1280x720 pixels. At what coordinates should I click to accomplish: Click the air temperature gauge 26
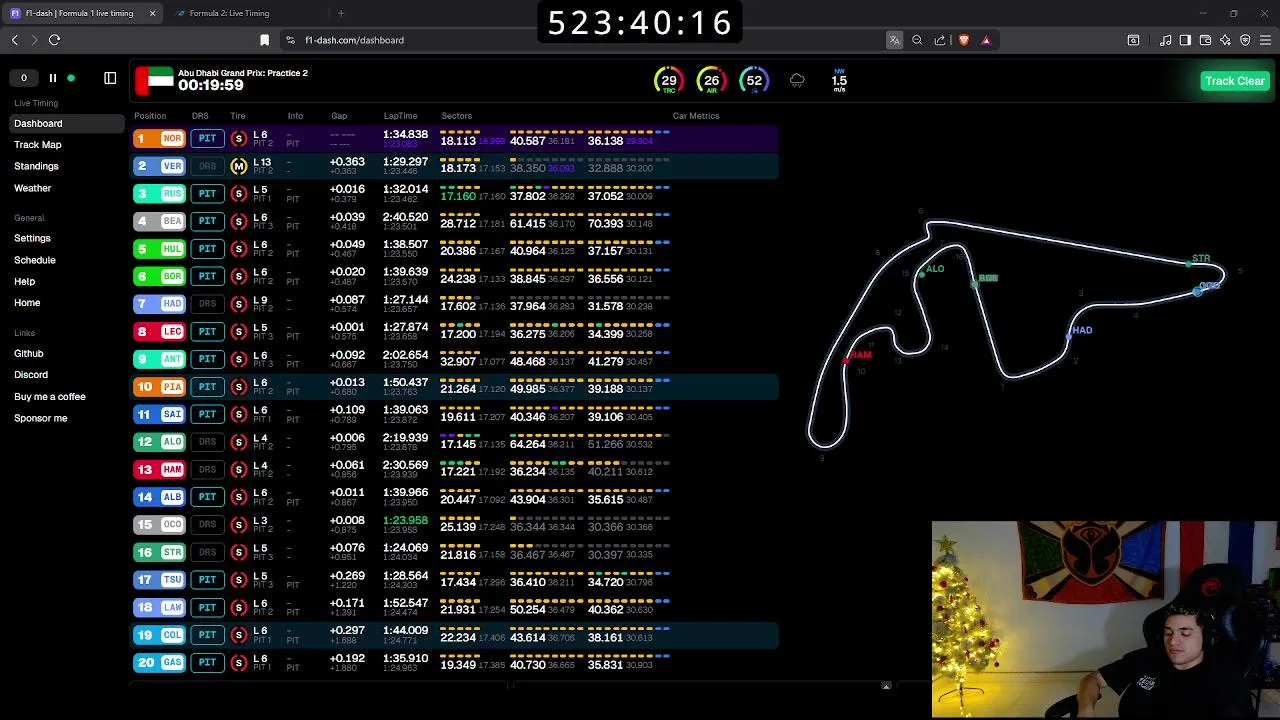pyautogui.click(x=711, y=81)
